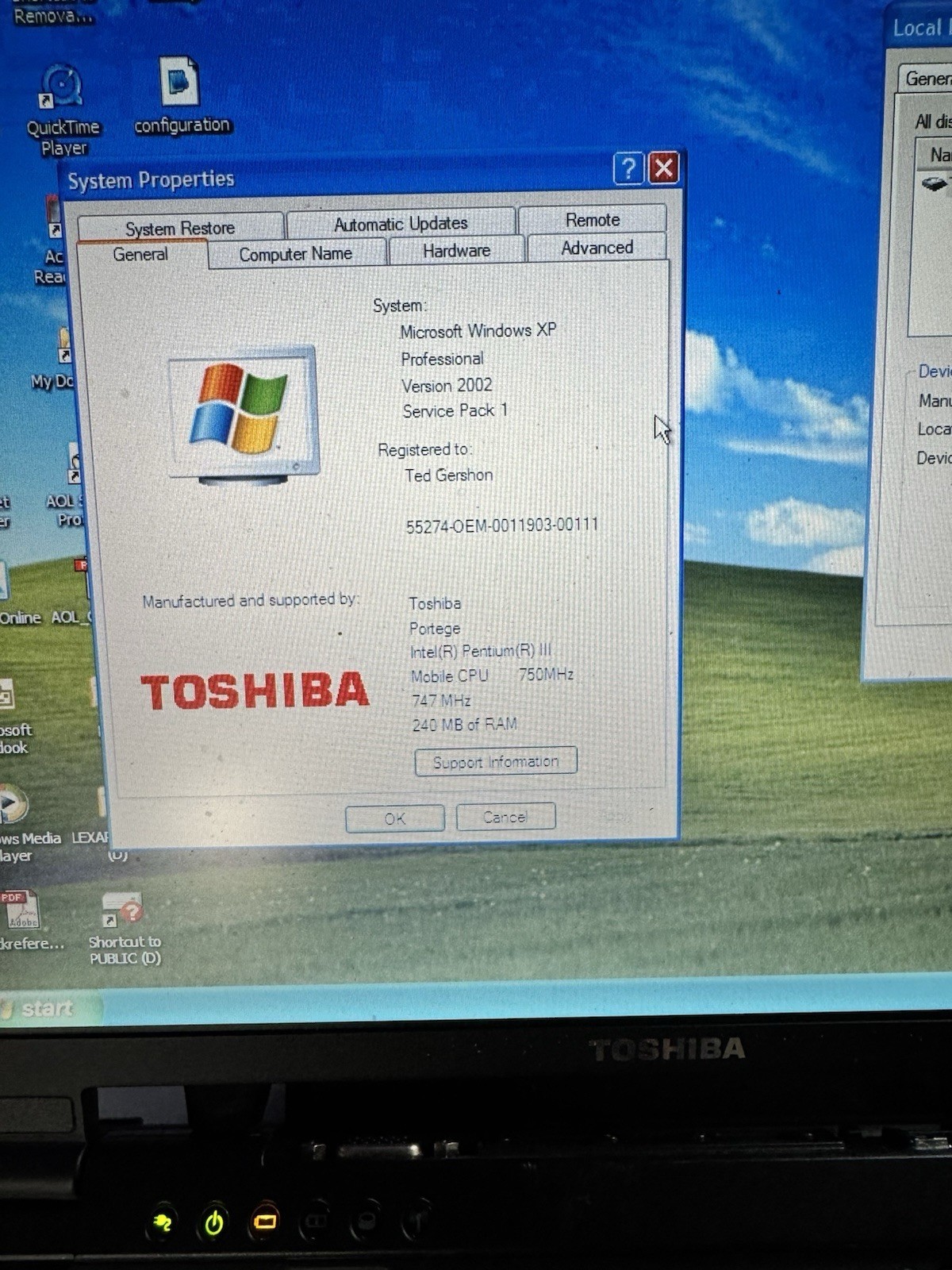Click the Shortcut to PUBLIC (D) icon
952x1270 pixels.
pos(122,910)
